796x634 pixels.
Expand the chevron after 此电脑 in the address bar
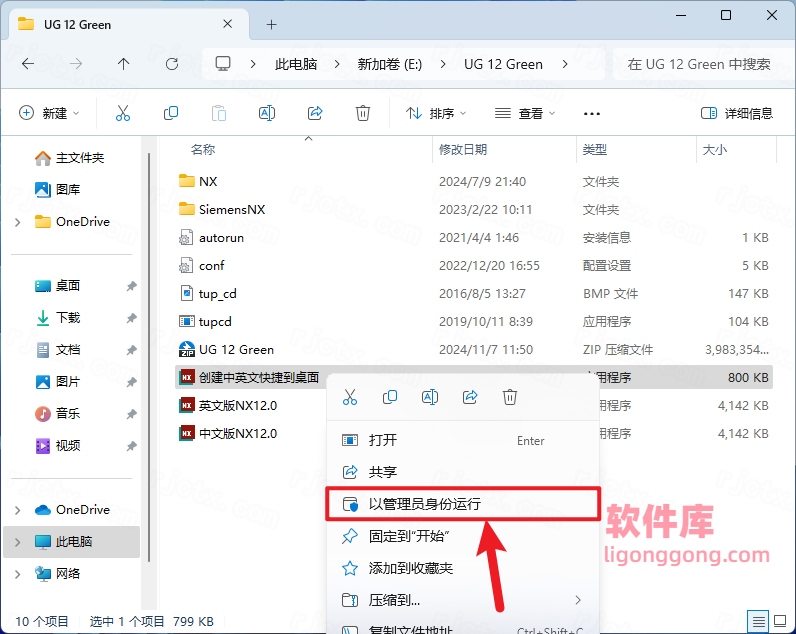pyautogui.click(x=337, y=64)
